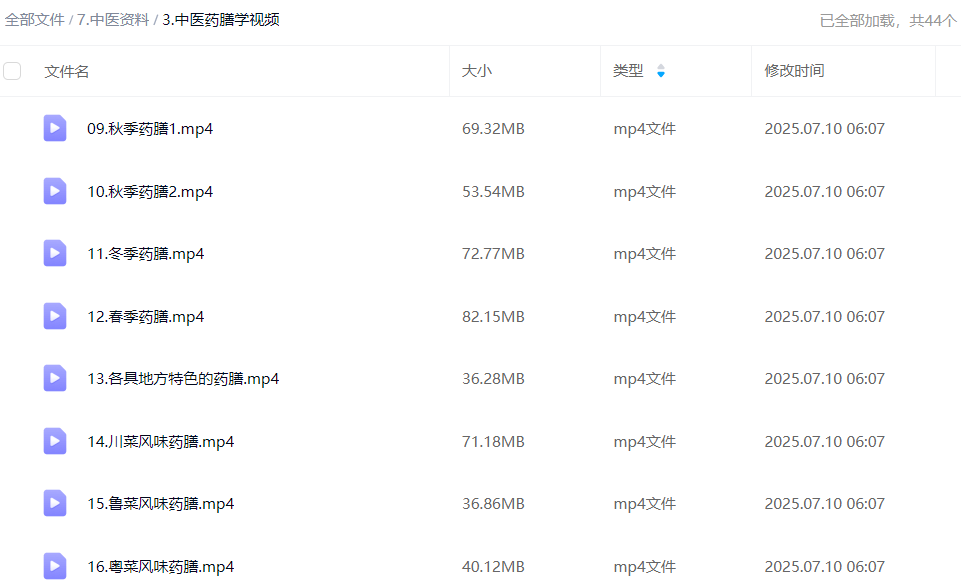Open file name 14.川菜风味药膳.mp4
This screenshot has width=961, height=584.
161,441
